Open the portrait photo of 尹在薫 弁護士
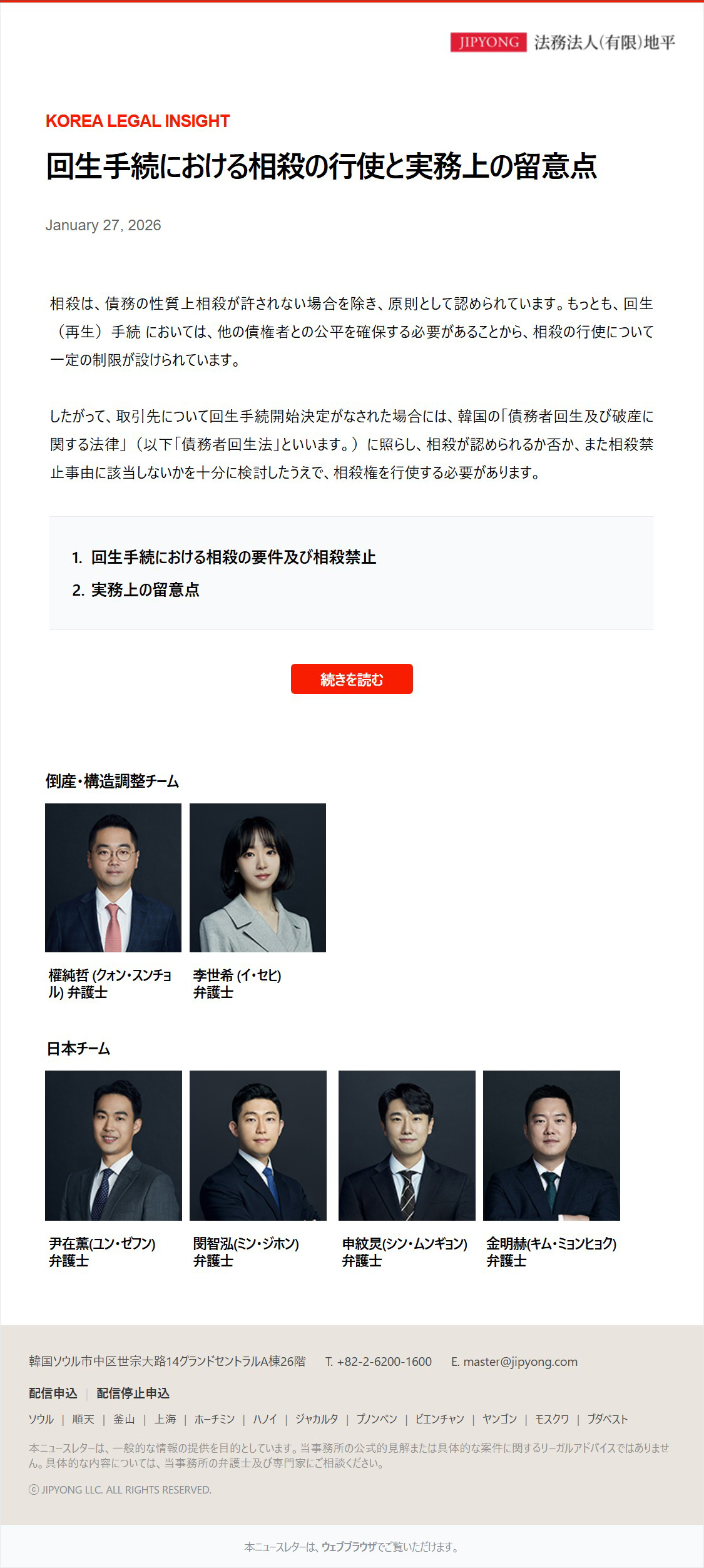 tap(113, 1146)
